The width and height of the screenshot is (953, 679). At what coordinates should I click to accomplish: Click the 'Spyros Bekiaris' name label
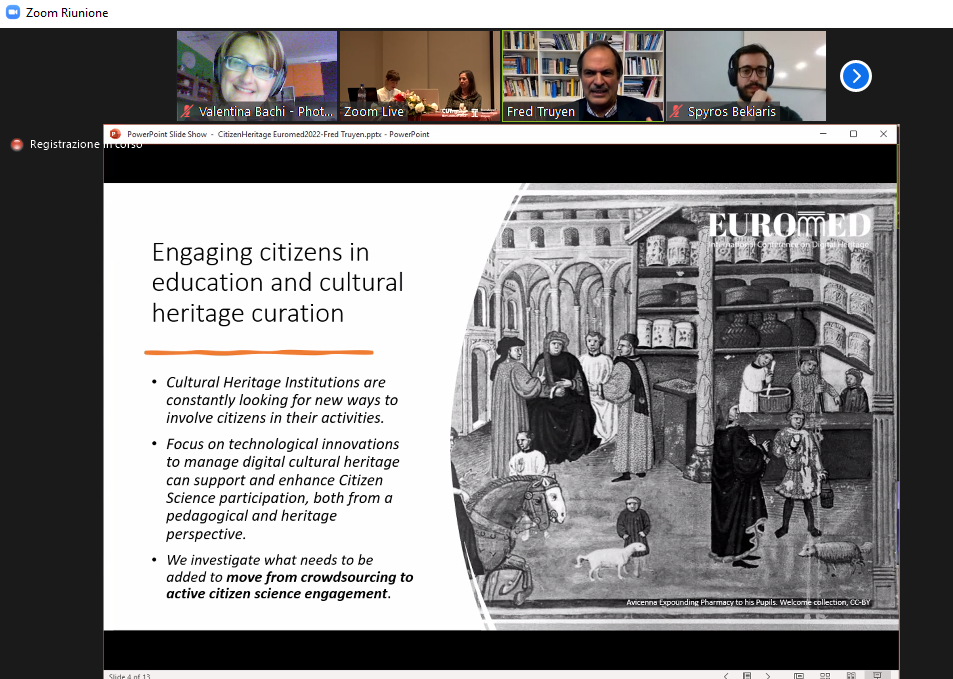pyautogui.click(x=732, y=112)
